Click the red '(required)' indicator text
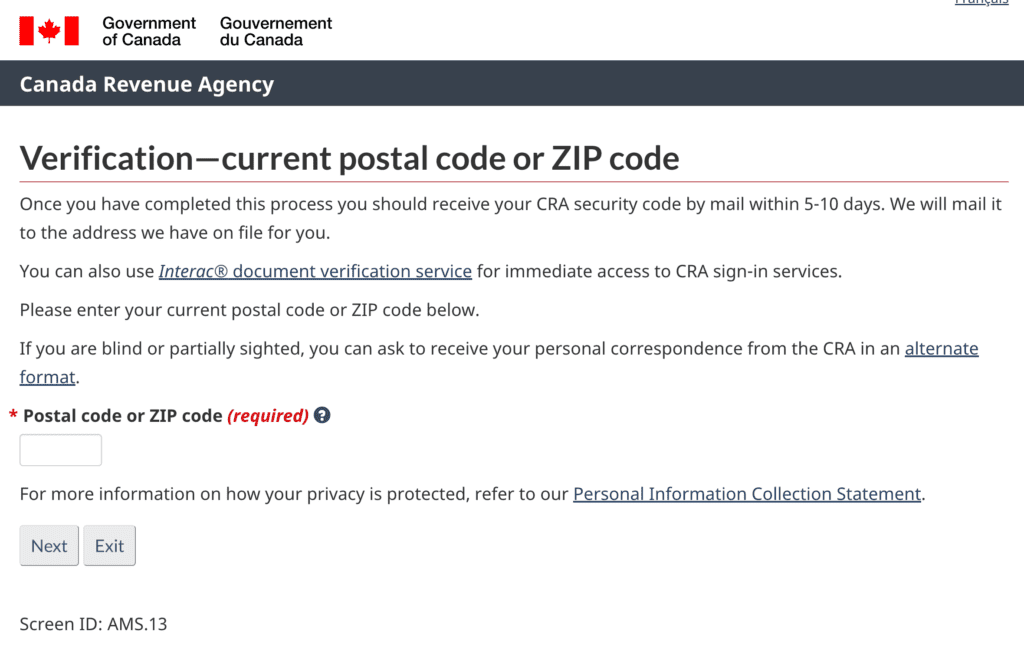The width and height of the screenshot is (1024, 651). coord(268,416)
